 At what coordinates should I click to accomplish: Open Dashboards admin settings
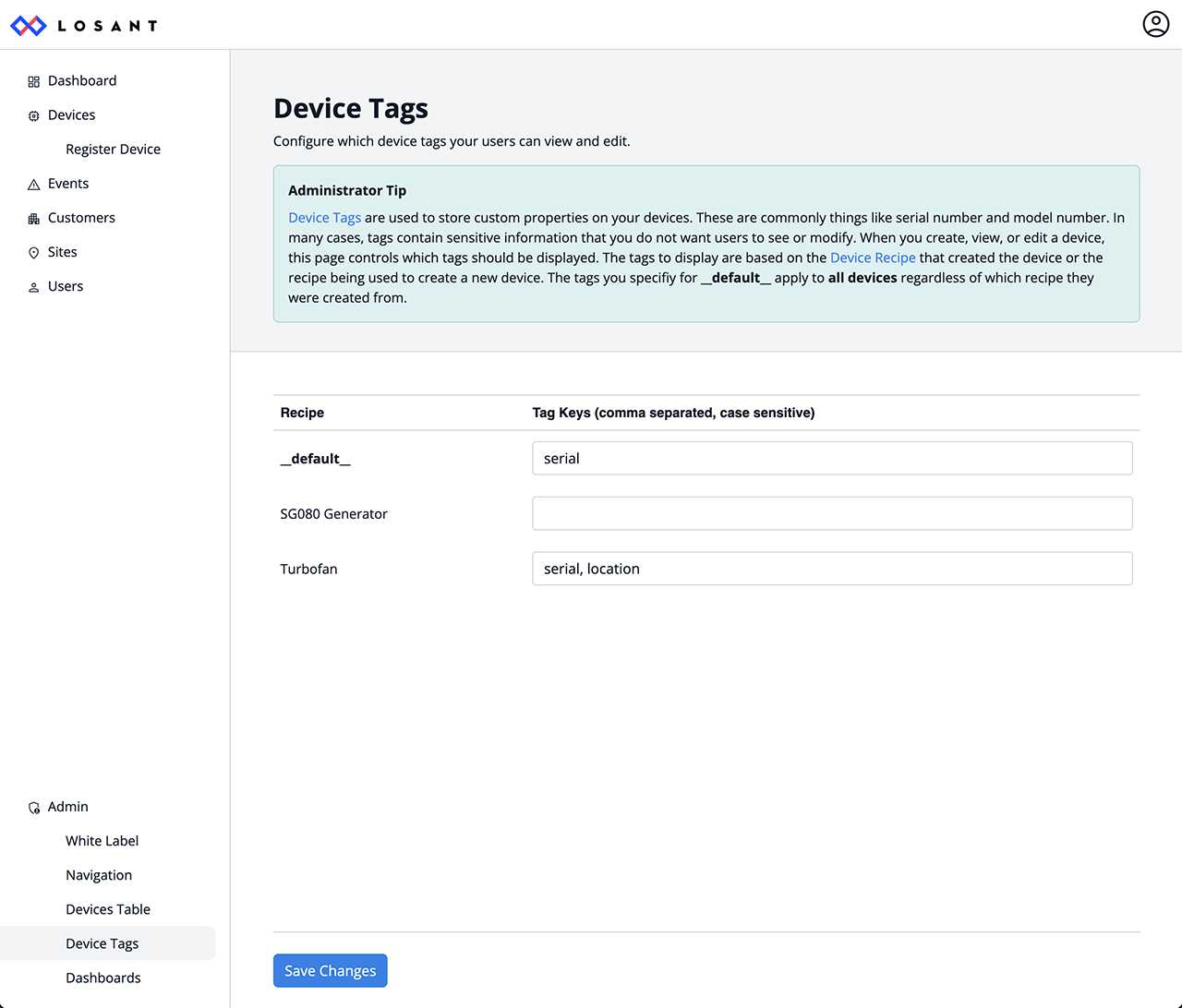[x=103, y=978]
